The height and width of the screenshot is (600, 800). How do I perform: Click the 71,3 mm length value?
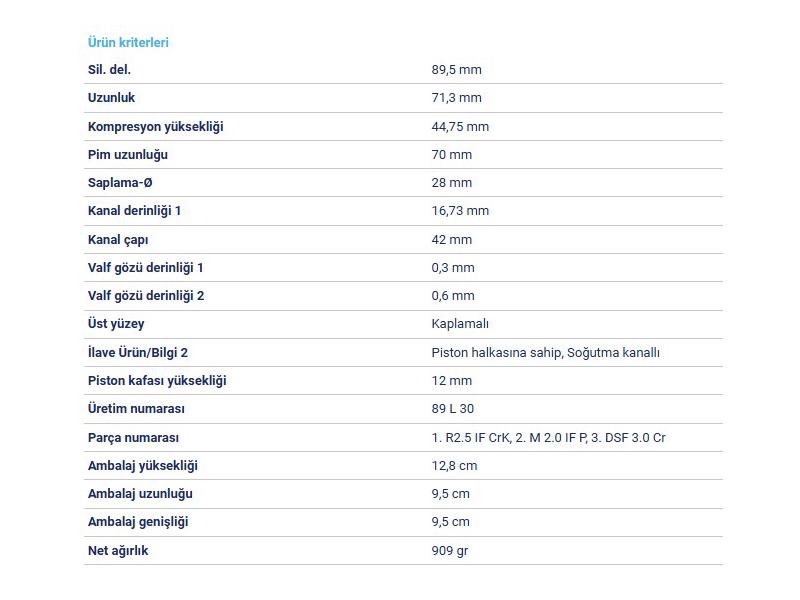456,98
